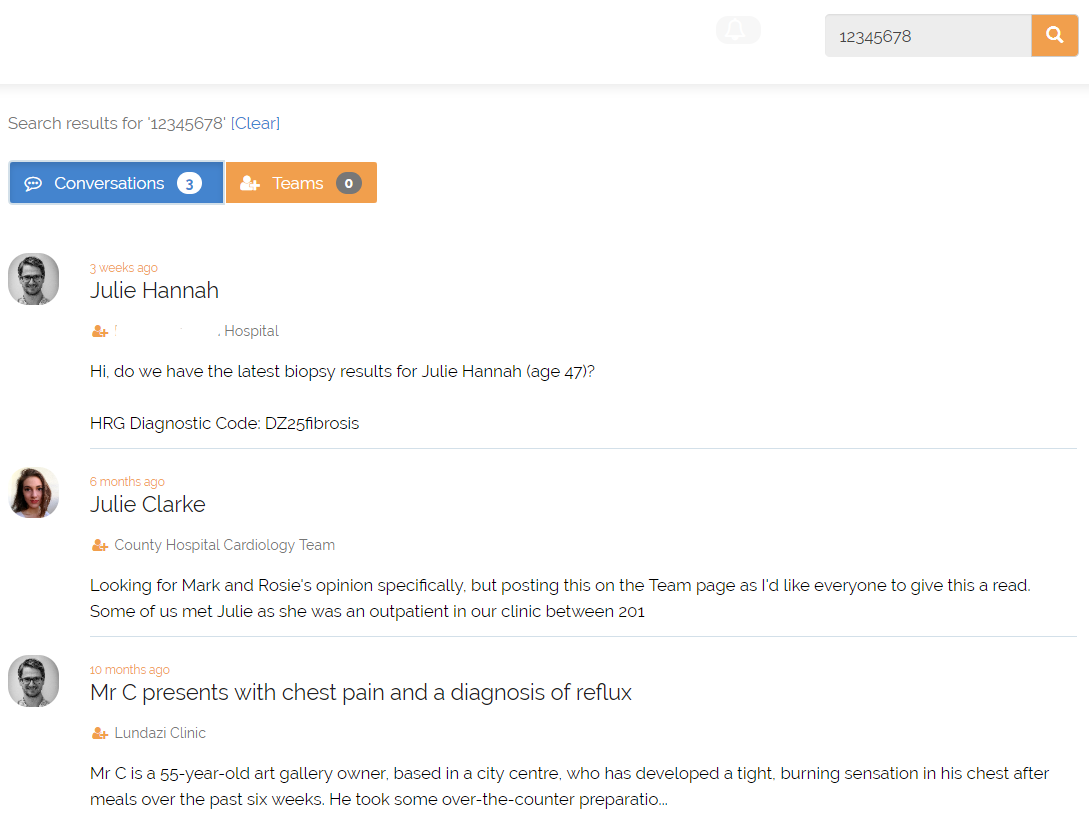The image size is (1089, 815).
Task: Open Mr C presents with chest pain conversation
Action: [x=360, y=693]
